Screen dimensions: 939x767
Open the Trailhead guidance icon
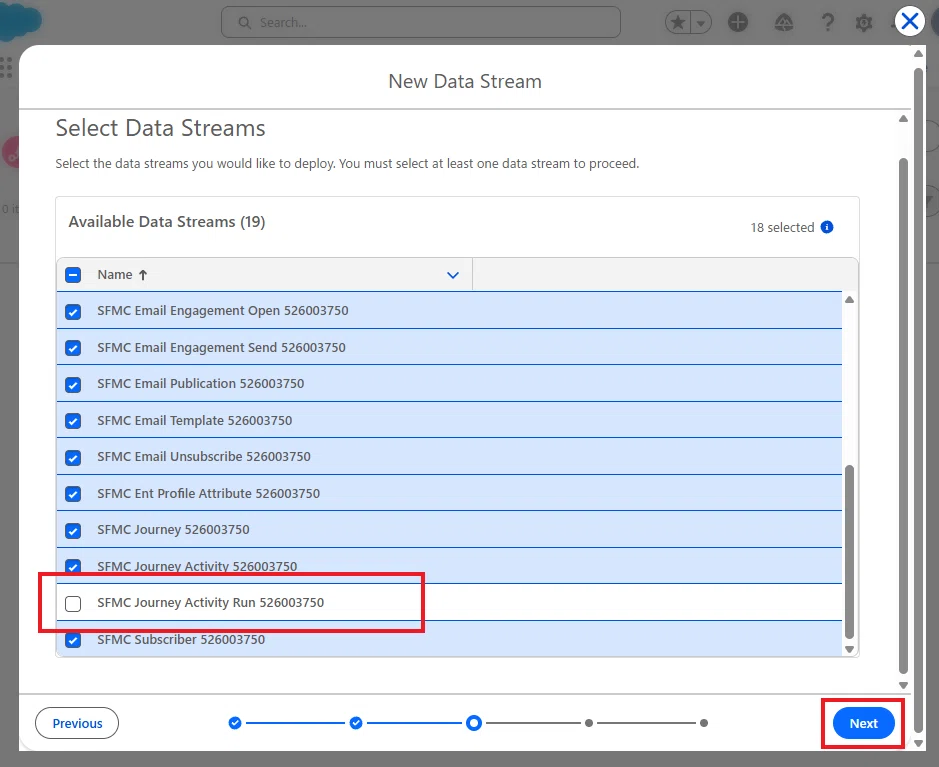(784, 23)
